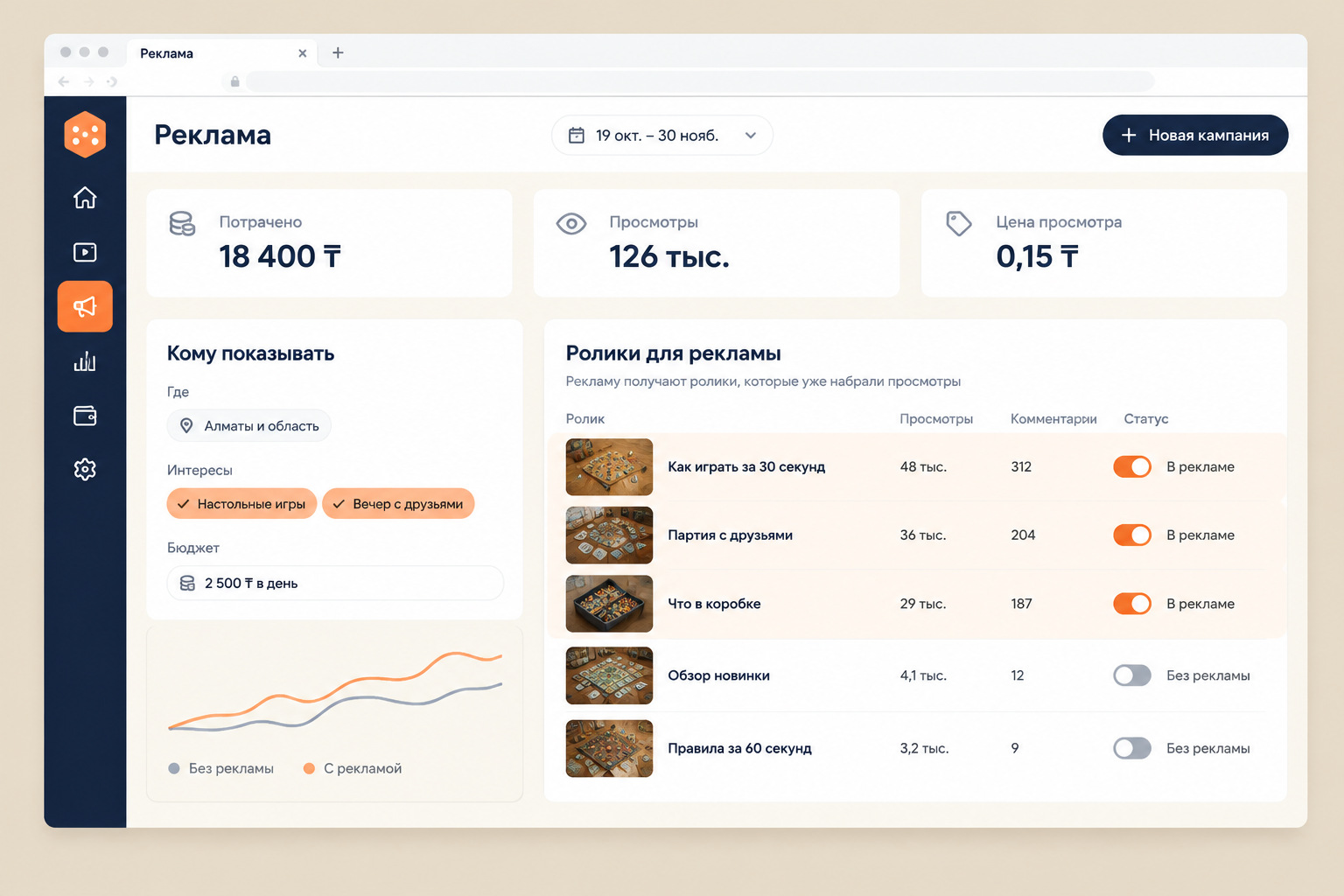Open the video titled Что в коробке
Screen dimensions: 1344x896
tap(714, 604)
